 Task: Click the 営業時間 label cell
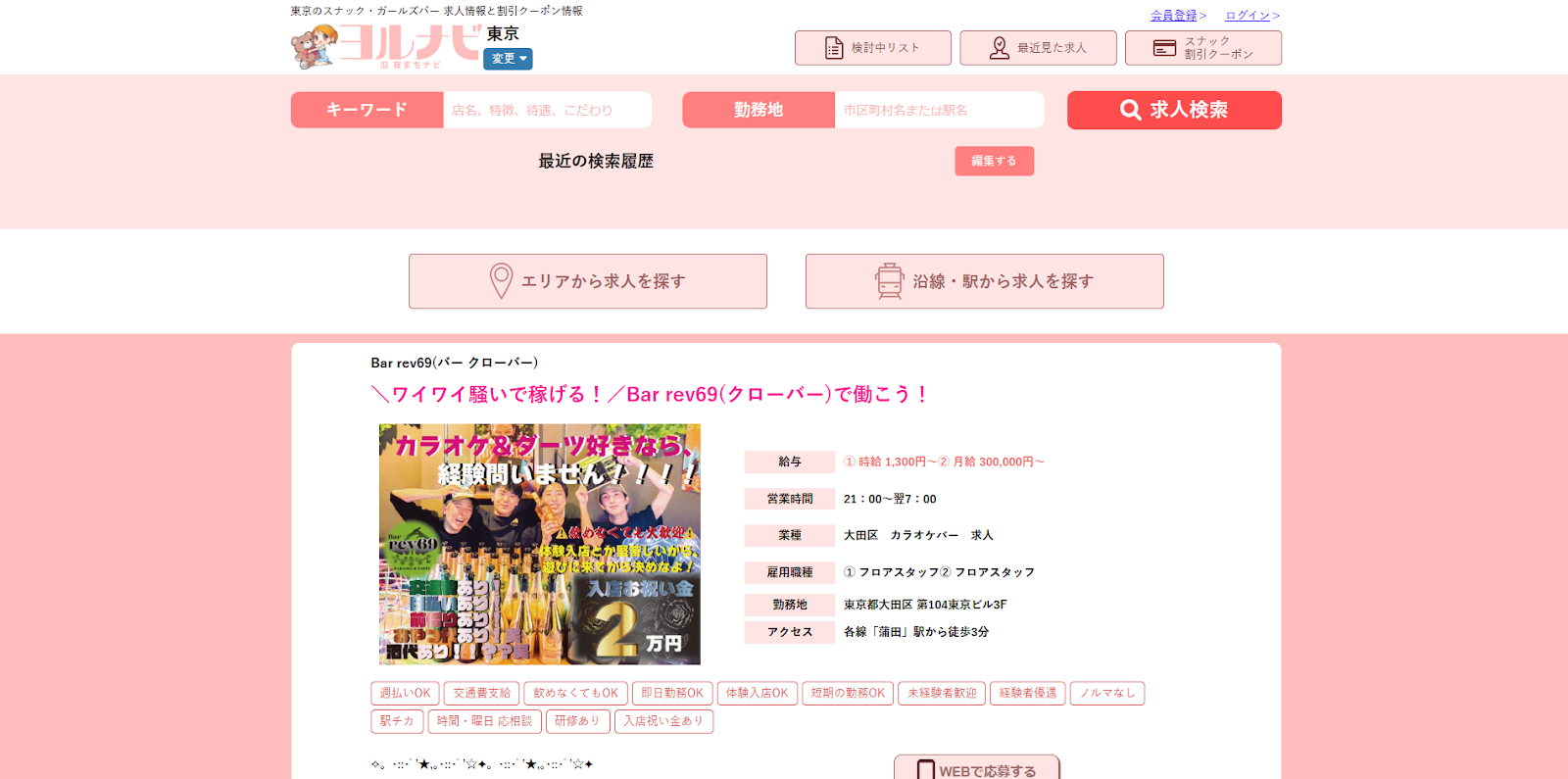pos(790,499)
